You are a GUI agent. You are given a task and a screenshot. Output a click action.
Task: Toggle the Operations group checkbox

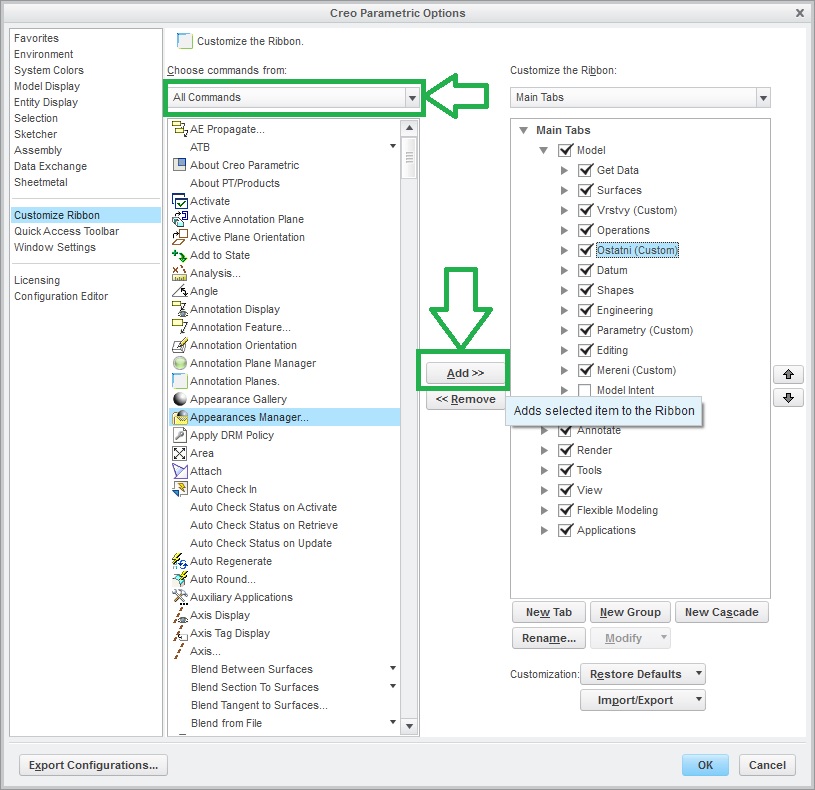point(585,230)
